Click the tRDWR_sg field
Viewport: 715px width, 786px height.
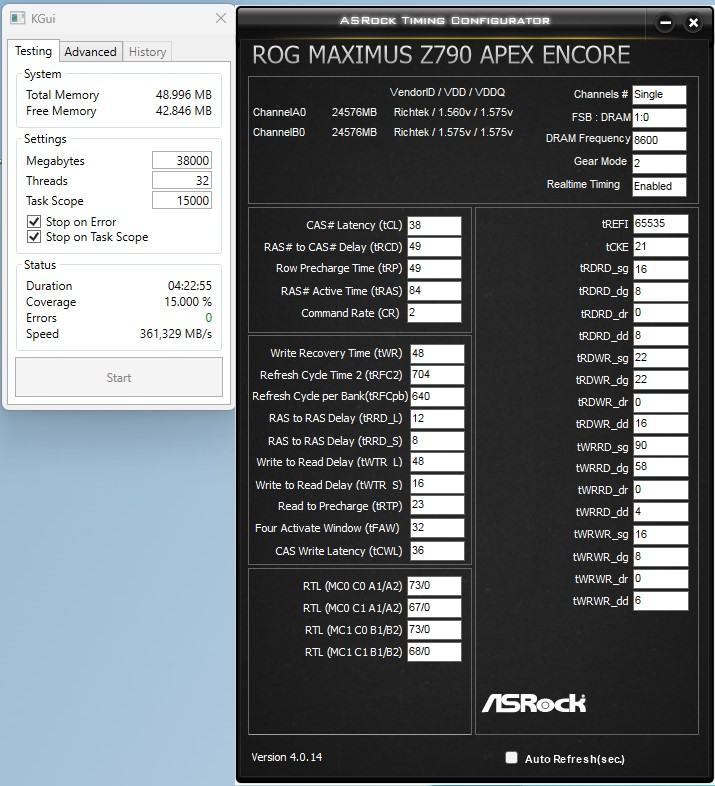(x=661, y=357)
